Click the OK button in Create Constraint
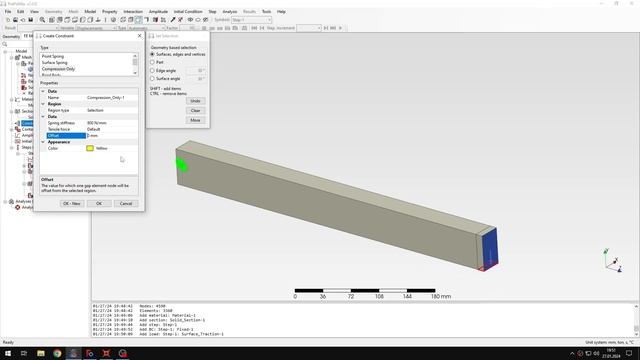 point(99,203)
